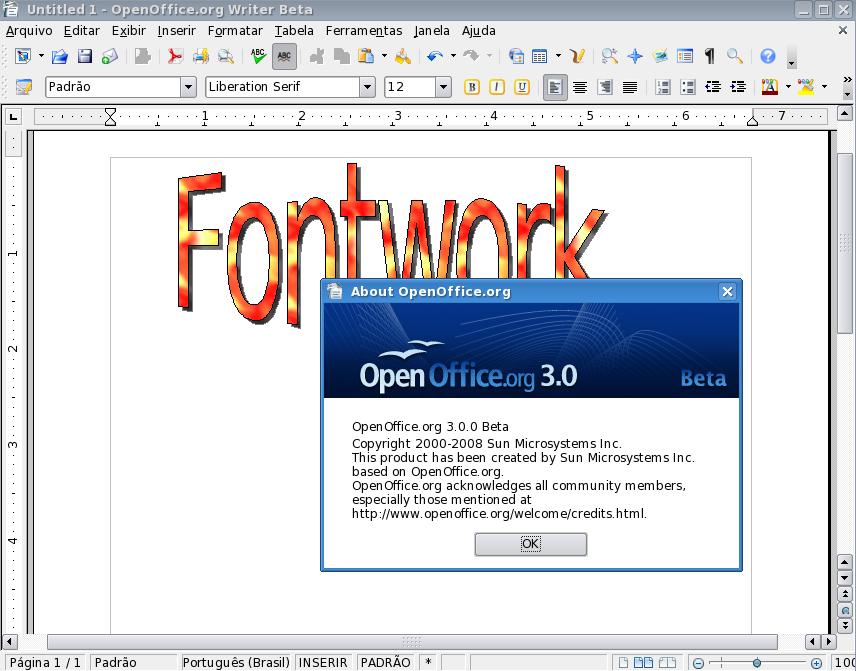The image size is (856, 671).
Task: Apply the Font Color swatch
Action: pyautogui.click(x=770, y=87)
